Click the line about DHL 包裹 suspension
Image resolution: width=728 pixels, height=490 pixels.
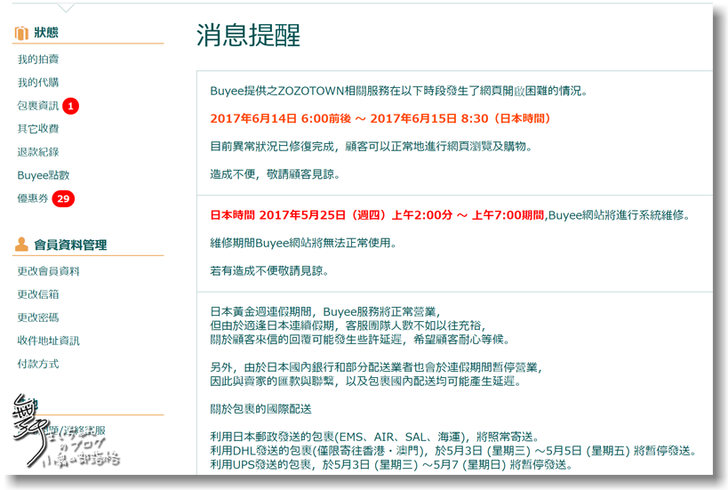click(x=453, y=451)
